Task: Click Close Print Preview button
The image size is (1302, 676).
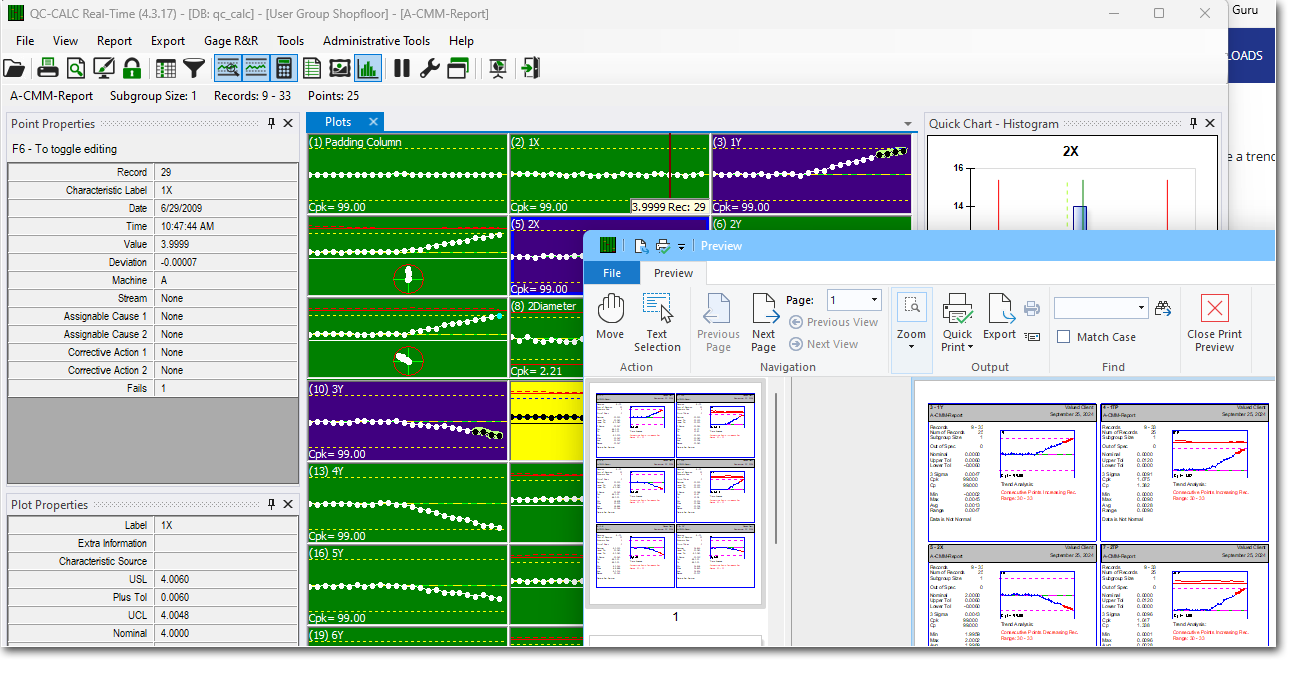Action: pyautogui.click(x=1214, y=322)
